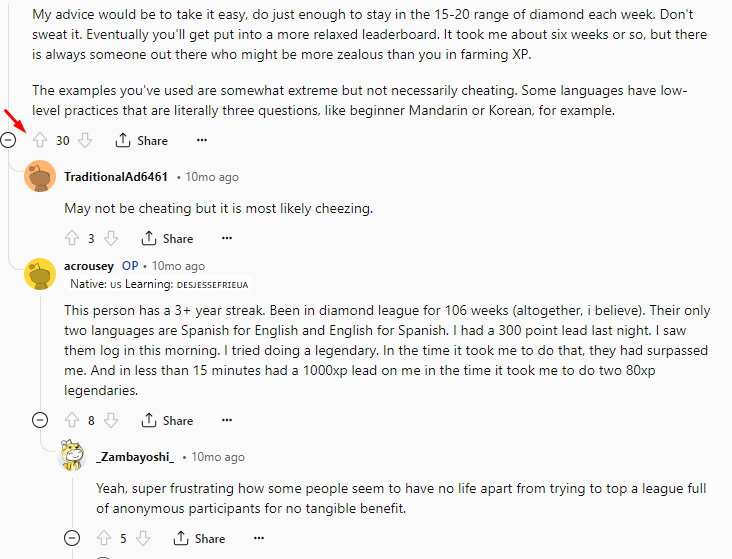Collapse the top comment thread with 30 points
The height and width of the screenshot is (559, 732).
tap(8, 140)
